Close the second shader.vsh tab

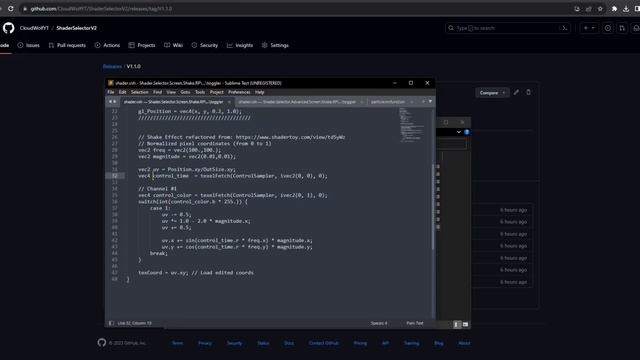click(x=362, y=102)
